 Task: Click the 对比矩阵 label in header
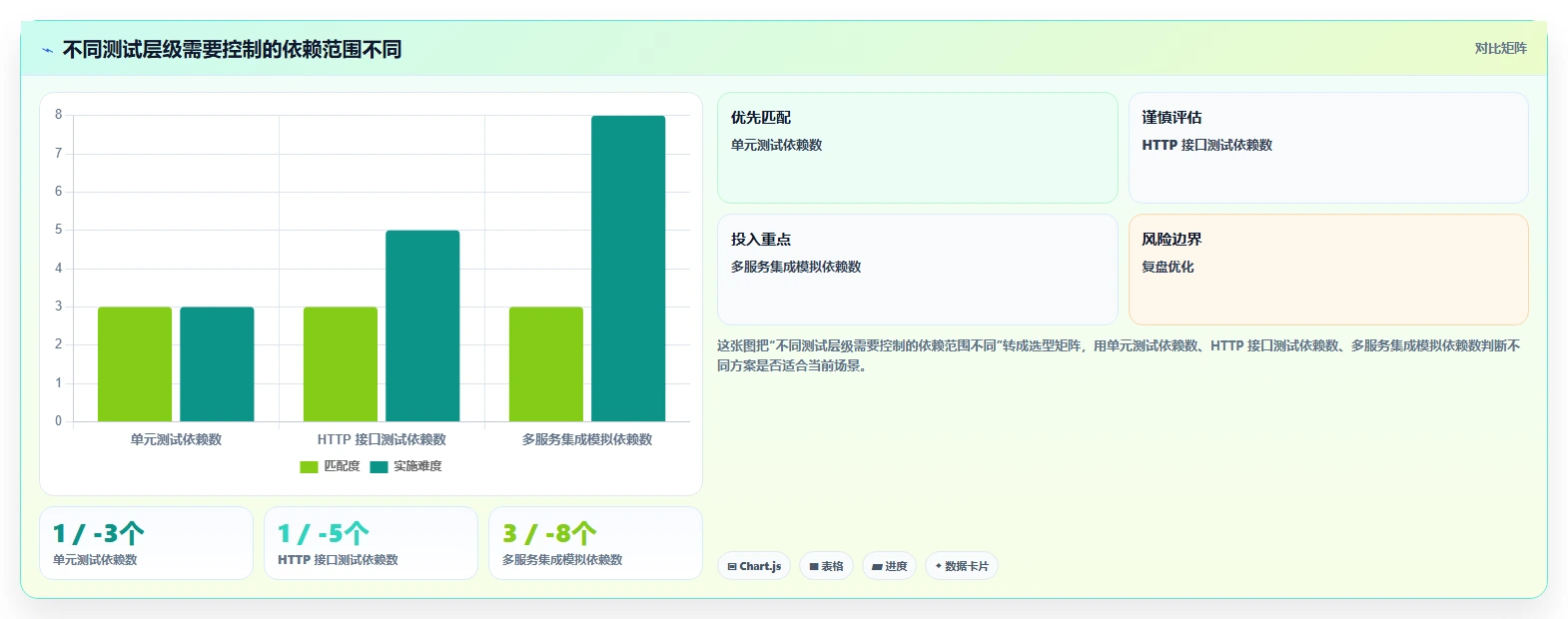click(1500, 48)
